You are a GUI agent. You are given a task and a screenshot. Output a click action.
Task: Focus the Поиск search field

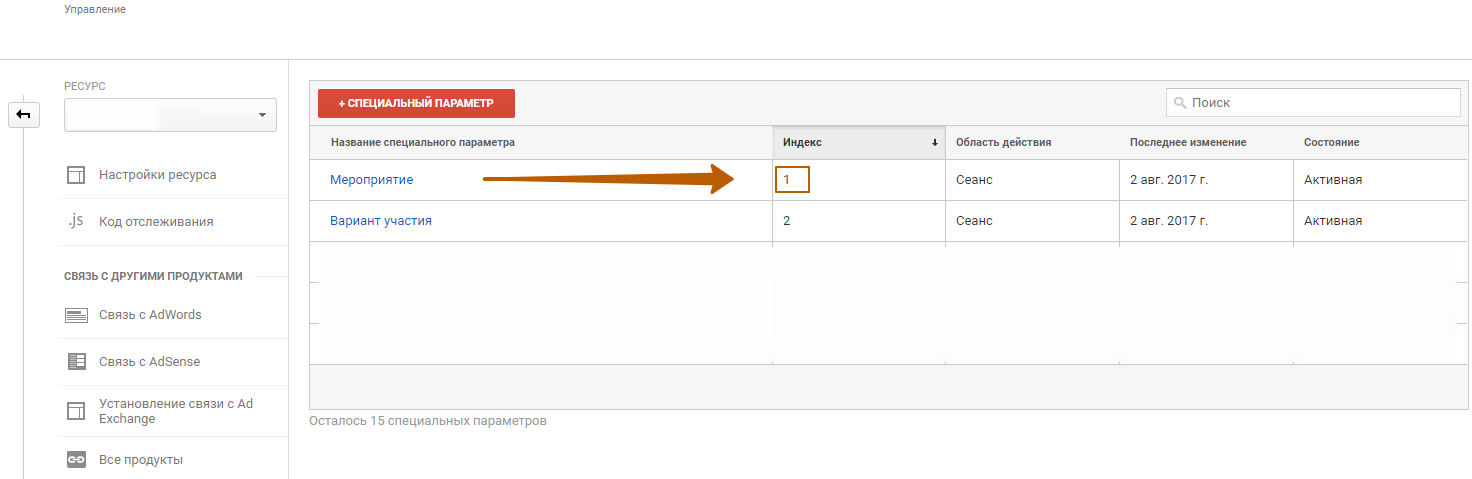tap(1313, 103)
